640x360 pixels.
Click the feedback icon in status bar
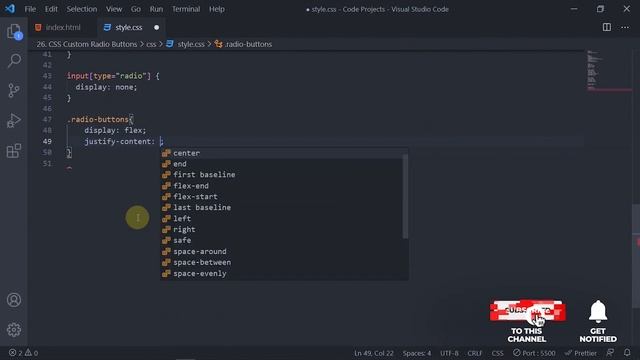(x=610, y=352)
